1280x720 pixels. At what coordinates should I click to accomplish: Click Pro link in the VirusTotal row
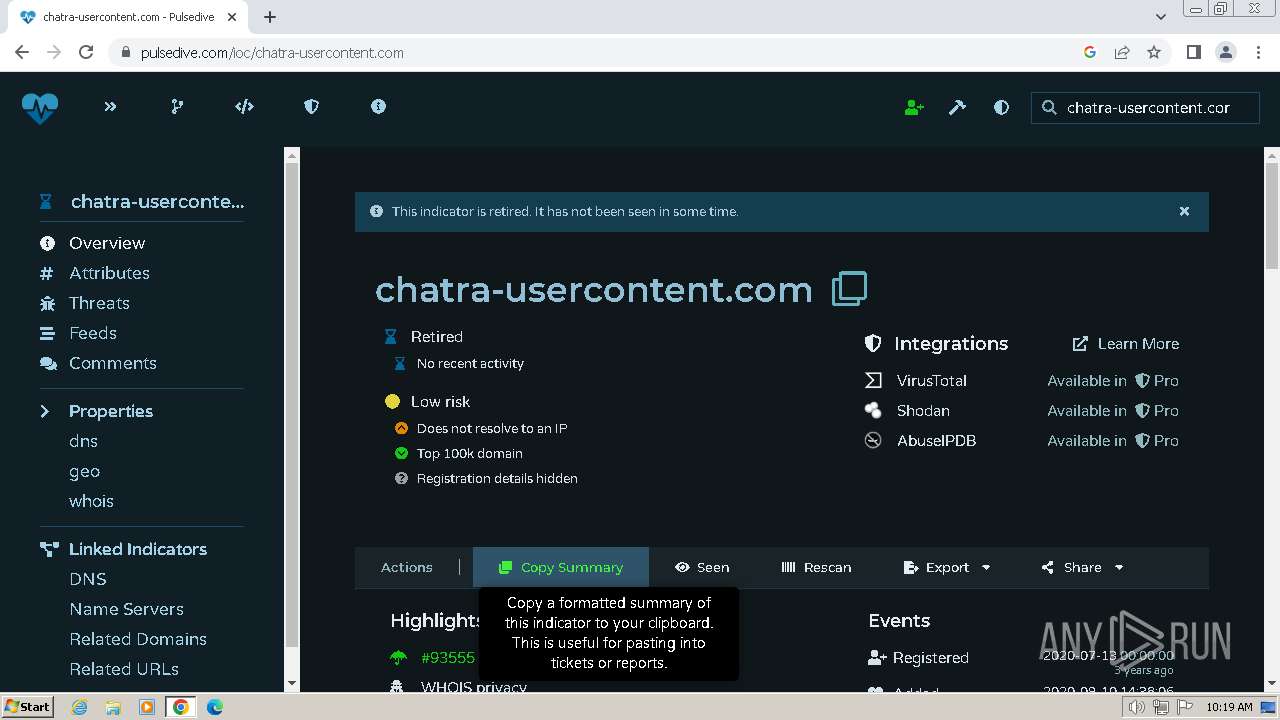1157,380
